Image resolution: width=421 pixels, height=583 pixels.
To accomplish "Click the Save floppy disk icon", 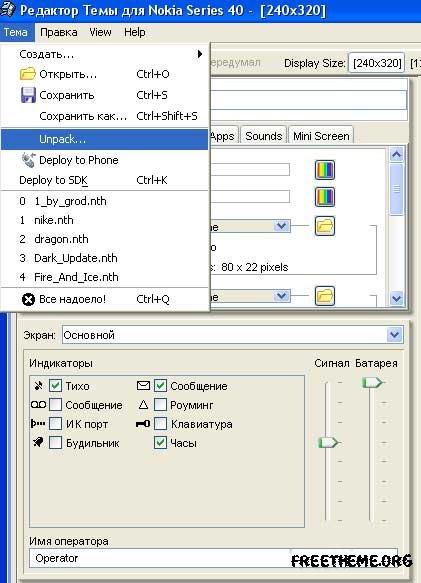I will coord(28,95).
